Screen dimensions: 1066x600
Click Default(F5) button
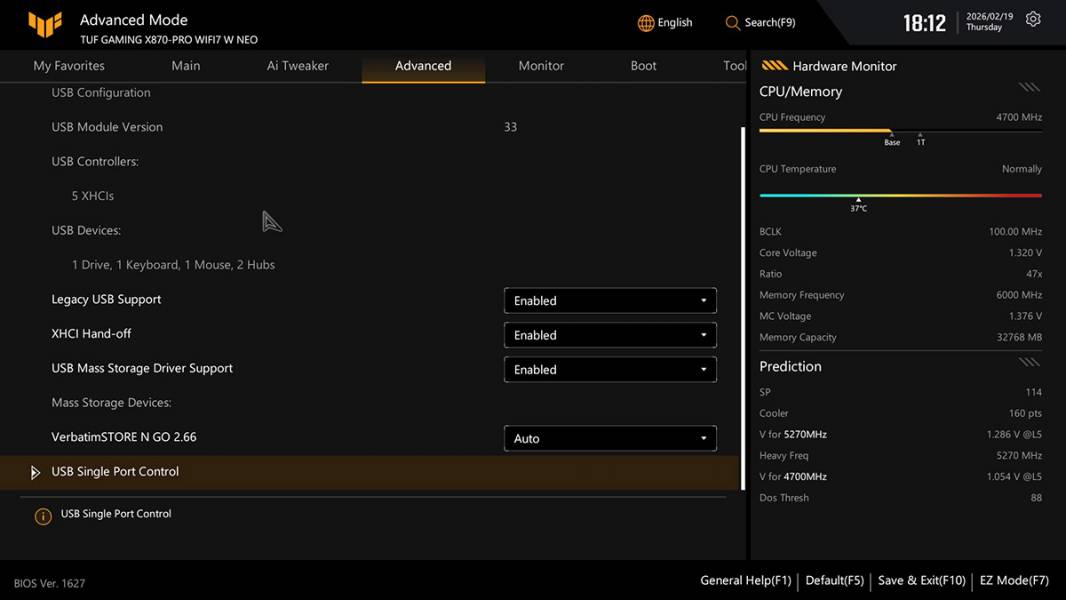(834, 580)
